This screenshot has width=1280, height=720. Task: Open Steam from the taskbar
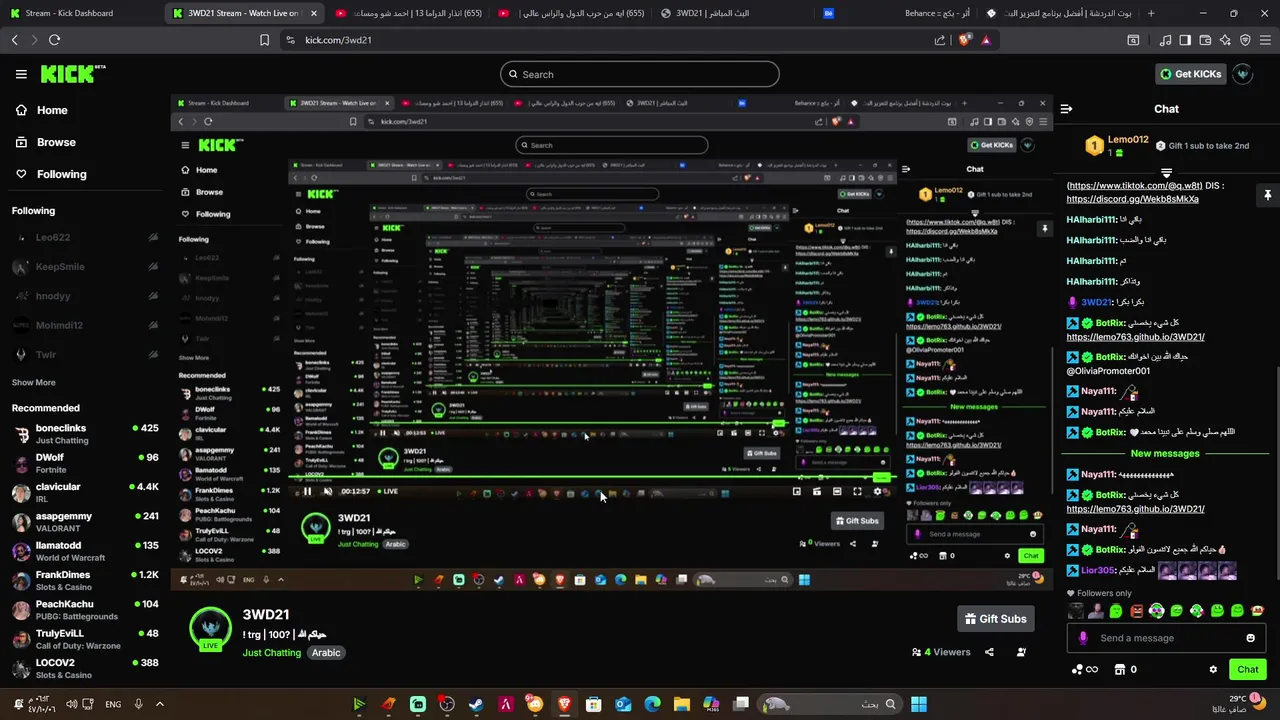click(x=476, y=704)
